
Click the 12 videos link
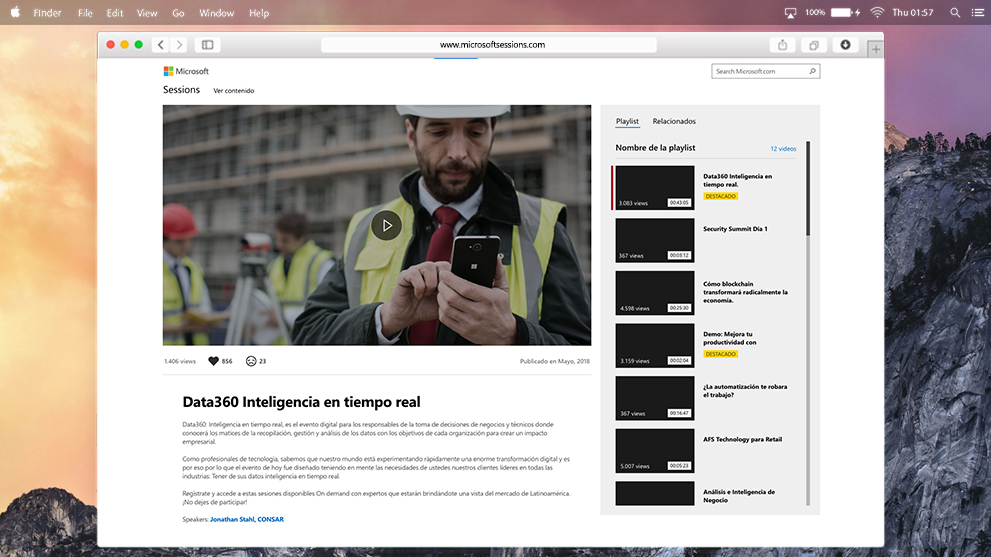pos(783,148)
